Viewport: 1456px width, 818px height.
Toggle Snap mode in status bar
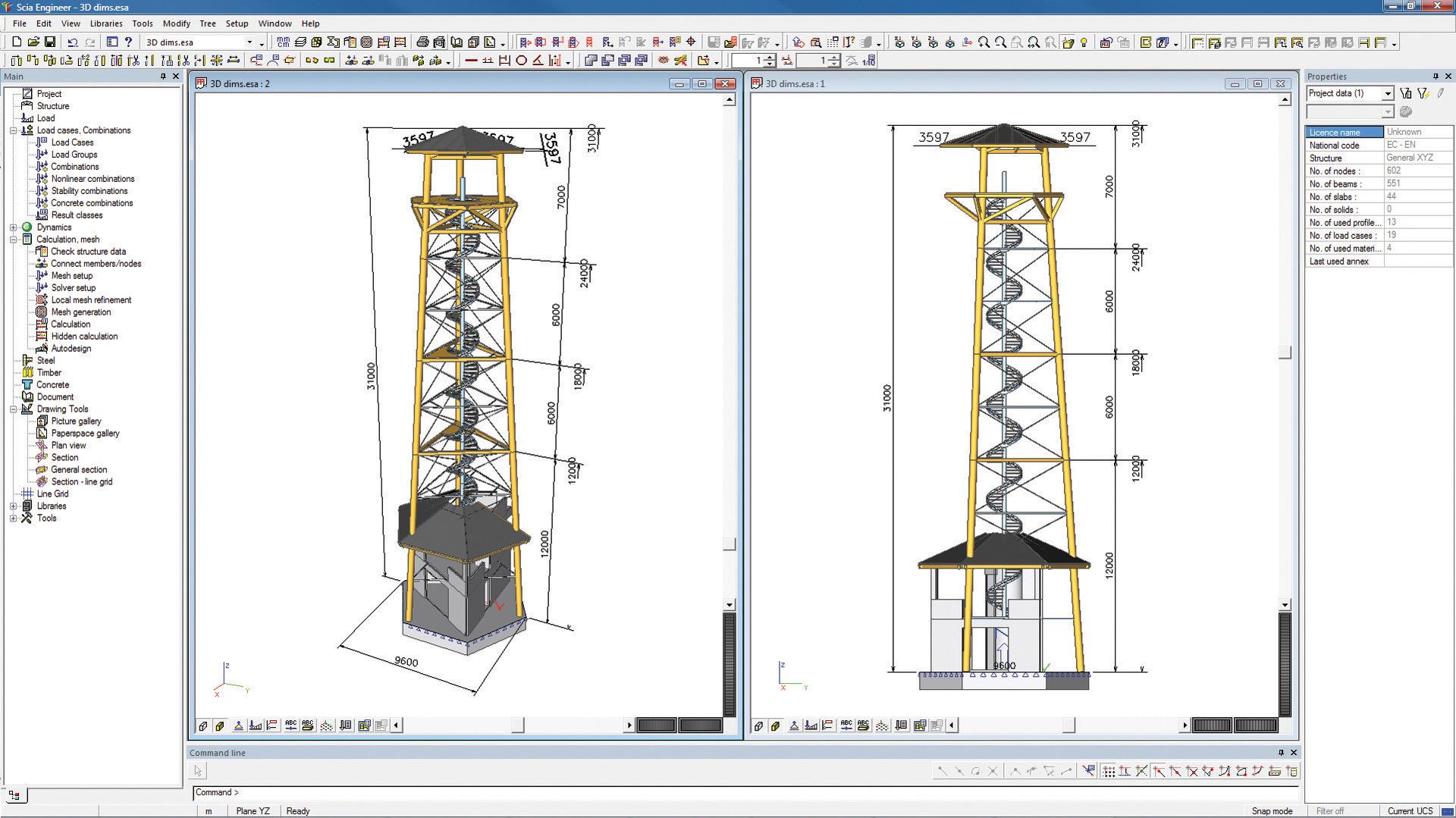point(1272,811)
